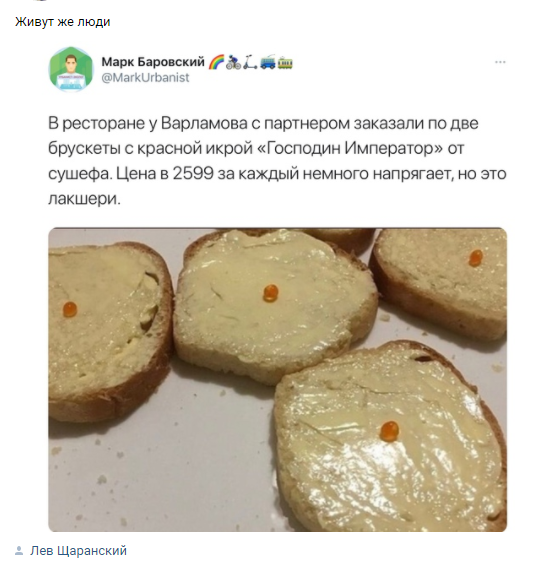This screenshot has width=537, height=569.
Task: Click the caviar egg on top-right slice
Action: click(475, 258)
